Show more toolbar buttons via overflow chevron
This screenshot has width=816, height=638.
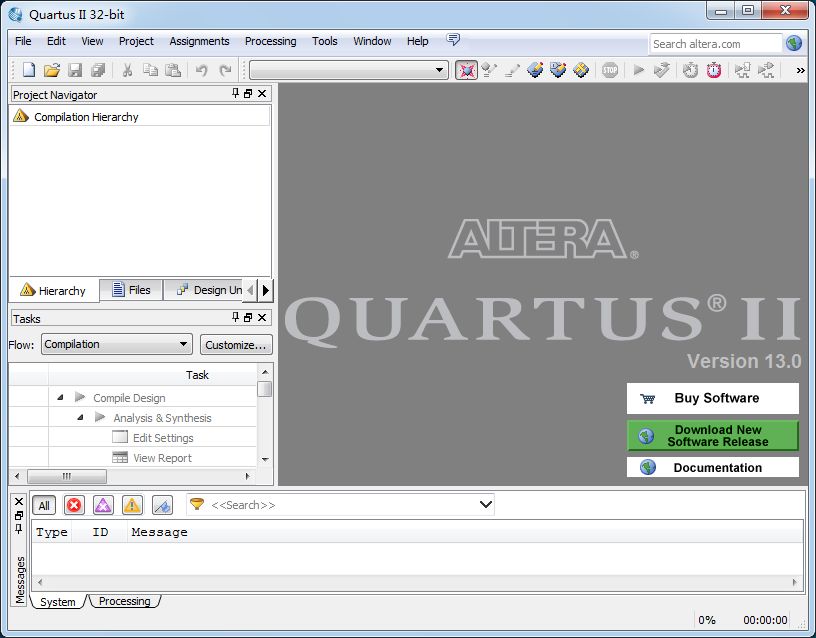(x=800, y=70)
